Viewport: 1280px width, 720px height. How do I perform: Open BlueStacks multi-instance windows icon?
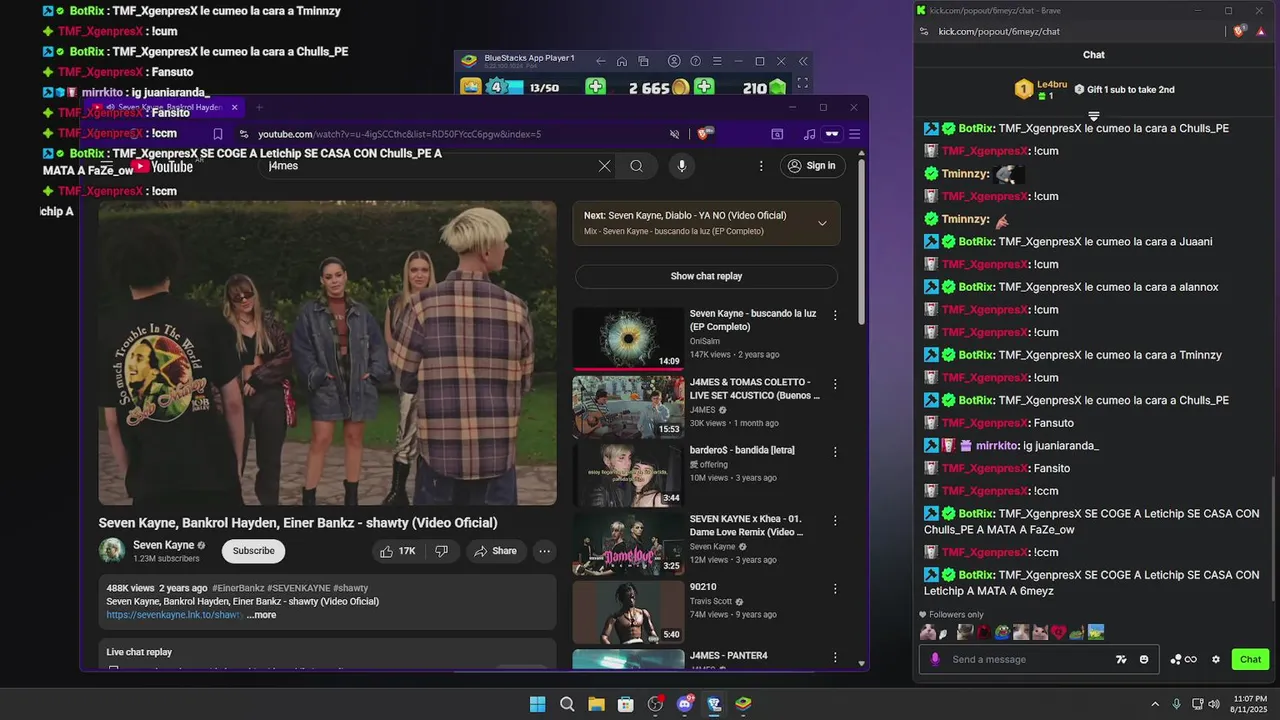click(x=644, y=61)
